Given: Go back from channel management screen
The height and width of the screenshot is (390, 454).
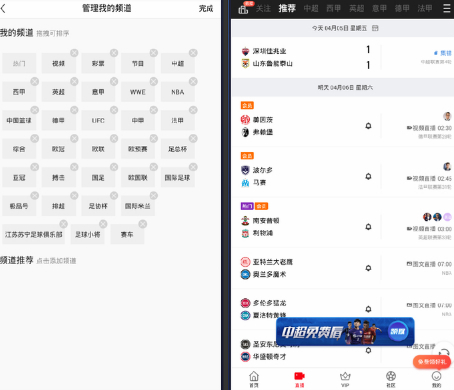Looking at the screenshot, I should [3, 8].
